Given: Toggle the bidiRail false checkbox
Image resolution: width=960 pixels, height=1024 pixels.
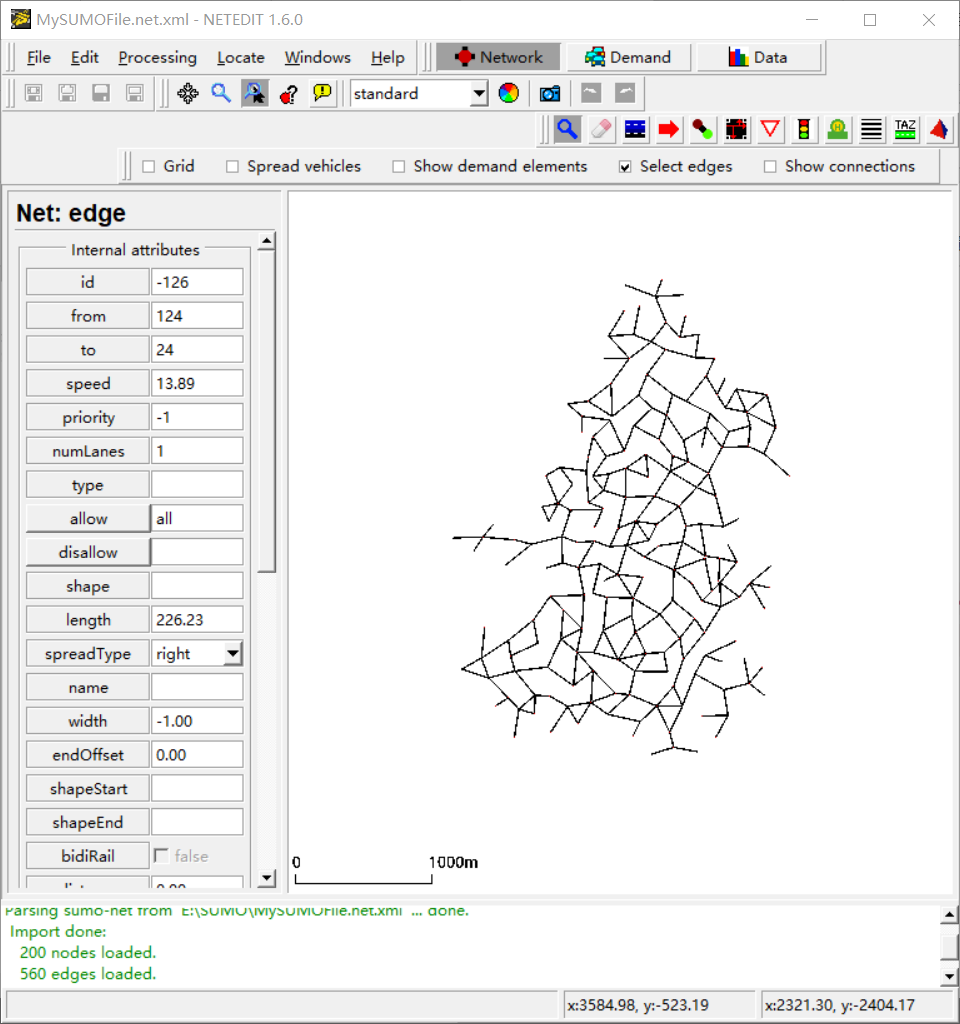Looking at the screenshot, I should [162, 855].
